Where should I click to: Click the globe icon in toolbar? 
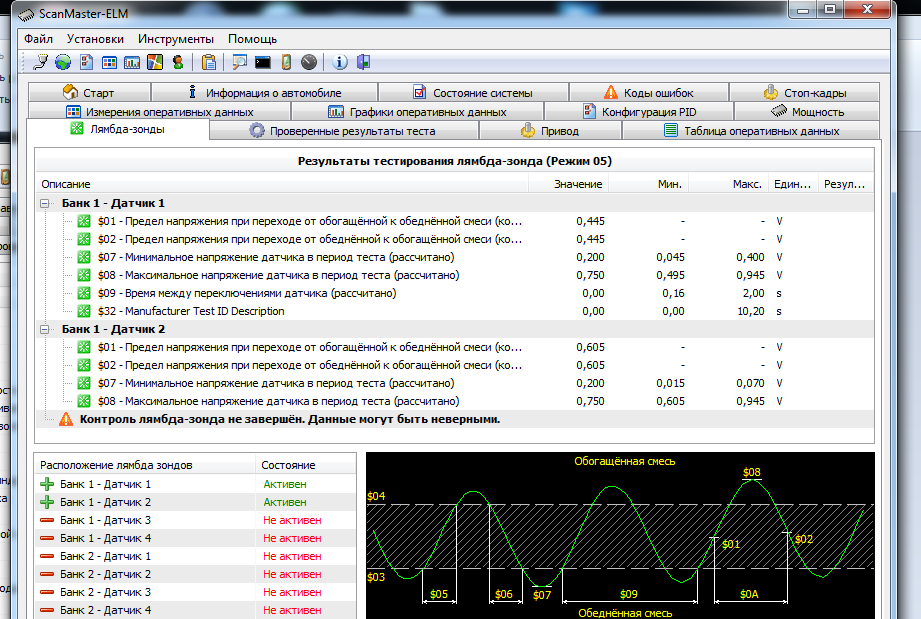pos(63,62)
